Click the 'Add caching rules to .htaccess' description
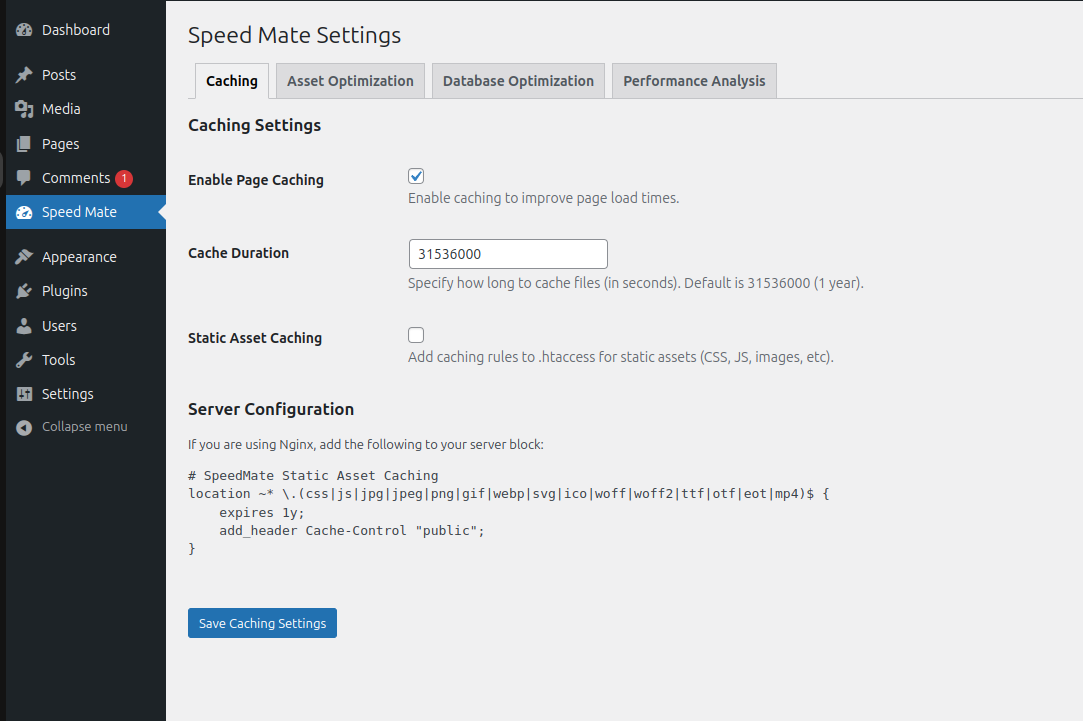Viewport: 1083px width, 721px height. click(x=621, y=357)
